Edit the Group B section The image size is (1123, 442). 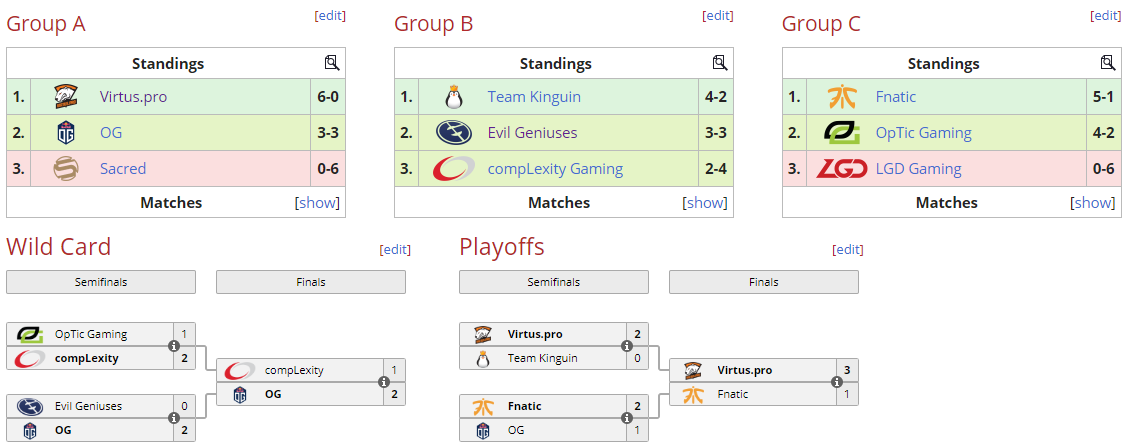[x=718, y=16]
